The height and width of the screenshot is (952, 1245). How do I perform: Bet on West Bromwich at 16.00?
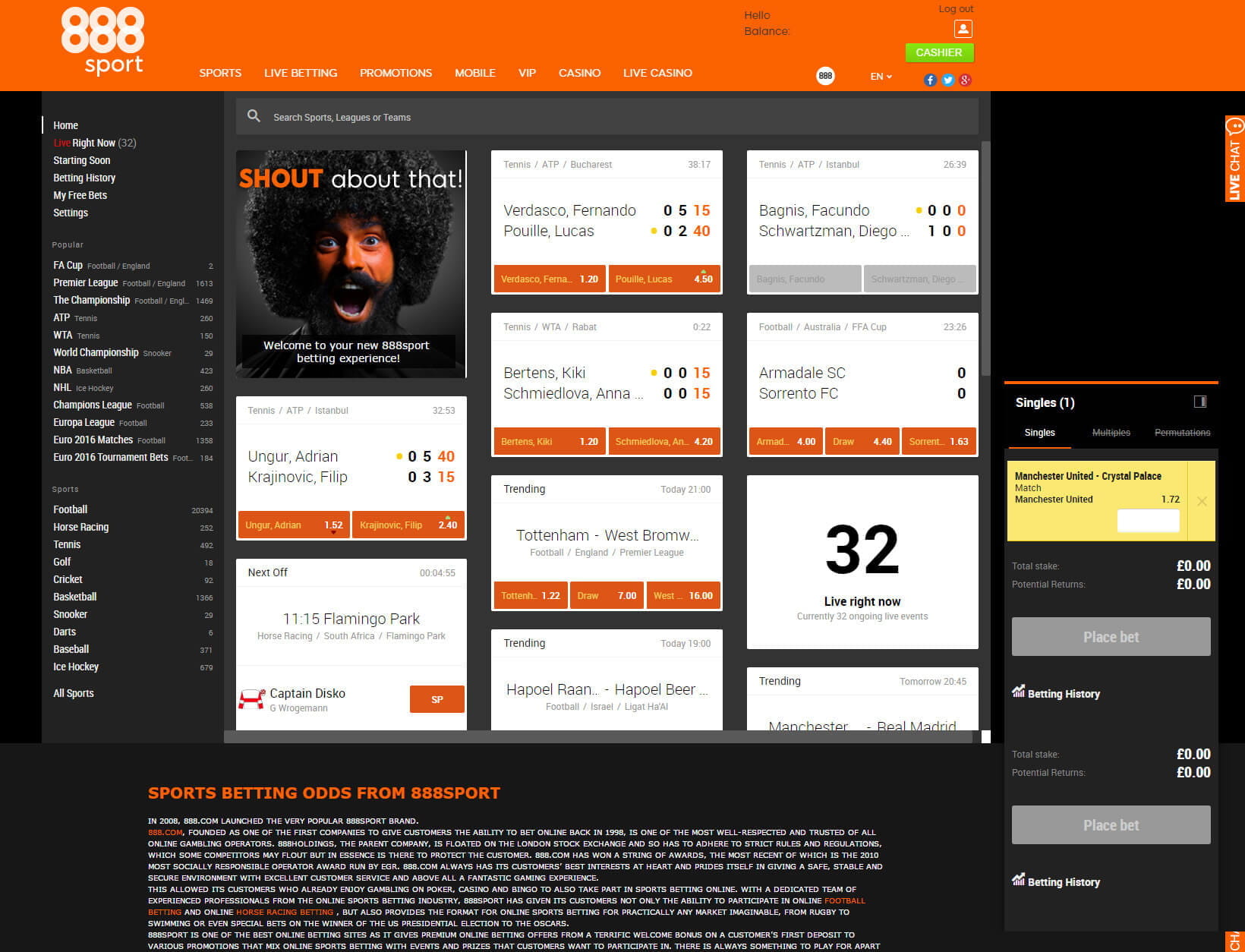point(683,595)
